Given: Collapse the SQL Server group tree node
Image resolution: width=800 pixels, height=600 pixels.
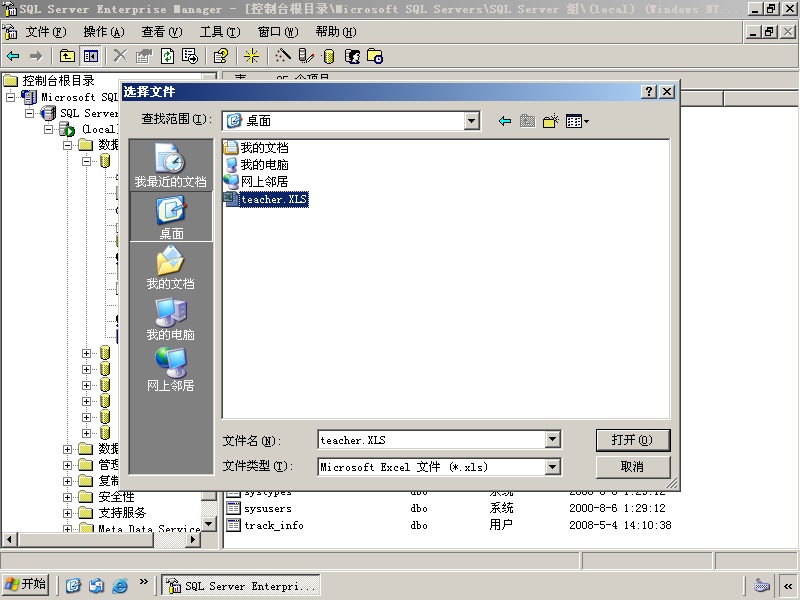Looking at the screenshot, I should click(x=30, y=113).
